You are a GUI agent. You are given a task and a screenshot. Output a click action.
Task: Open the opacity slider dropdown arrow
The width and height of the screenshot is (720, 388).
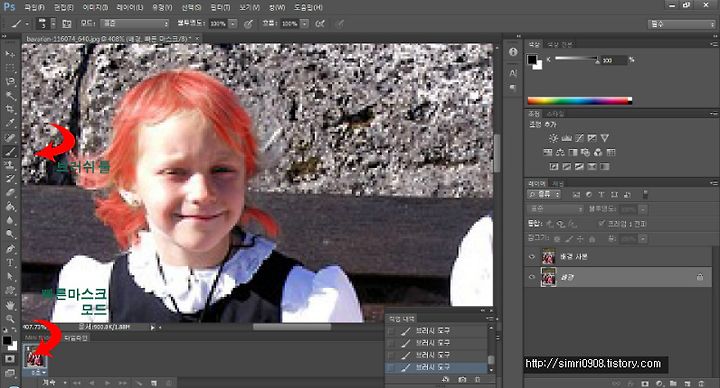tap(233, 23)
